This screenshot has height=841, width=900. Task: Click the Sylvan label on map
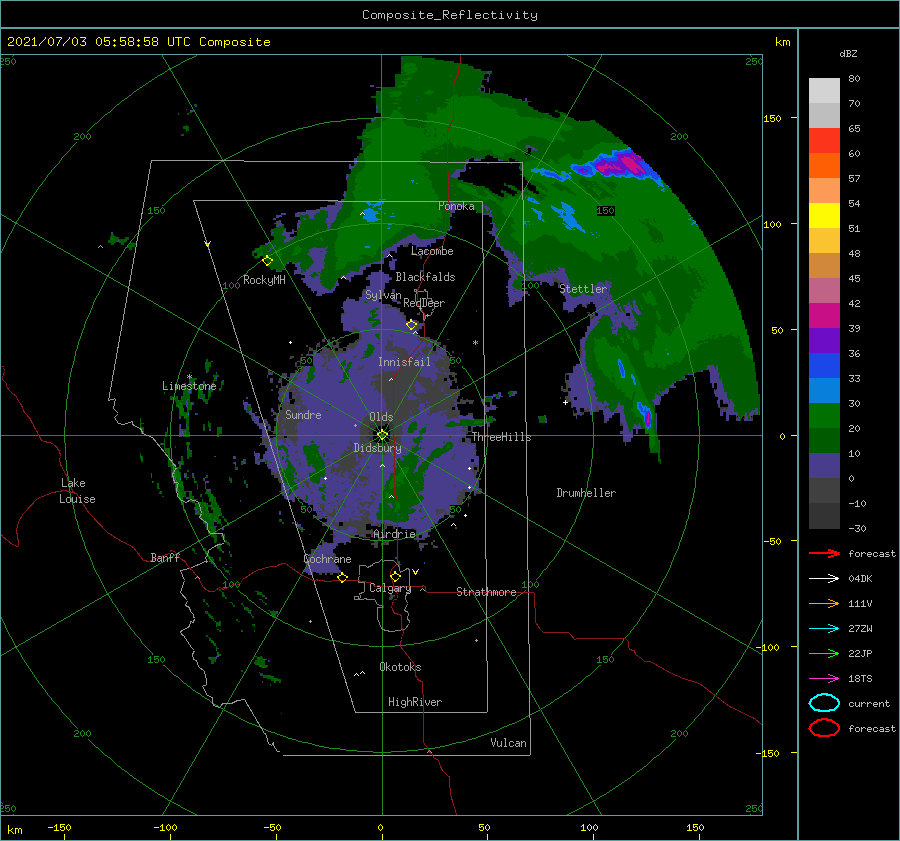[x=383, y=295]
